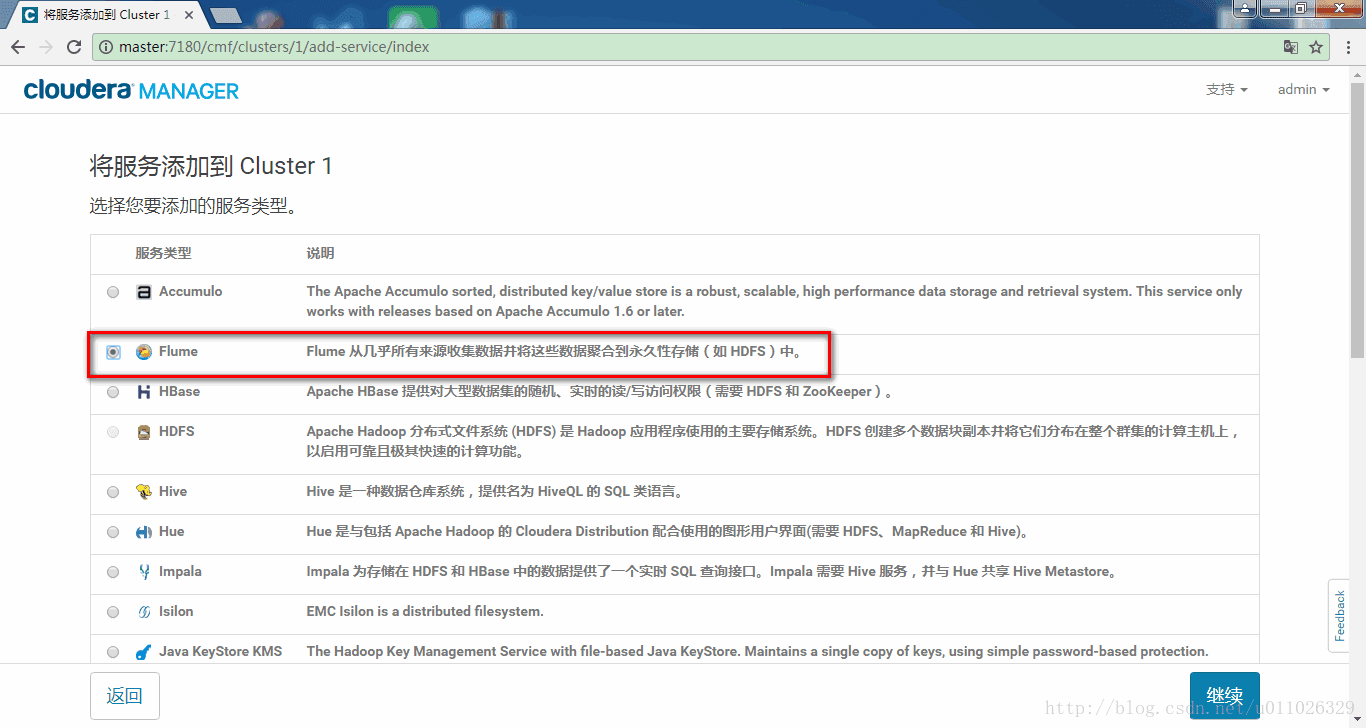Screen dimensions: 1366x728
Task: Click the Java KeyStore KMS key icon
Action: click(x=144, y=652)
